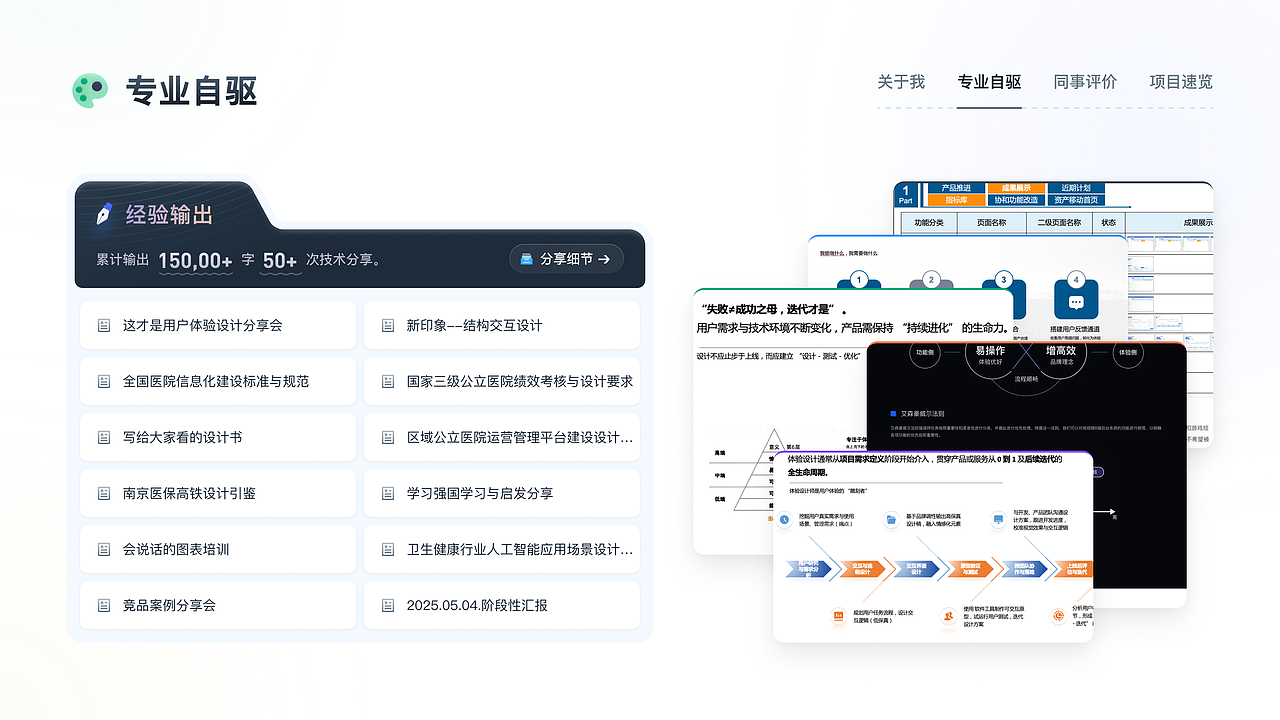Open 写给大家看的设计书 item
1280x720 pixels.
[x=218, y=438]
